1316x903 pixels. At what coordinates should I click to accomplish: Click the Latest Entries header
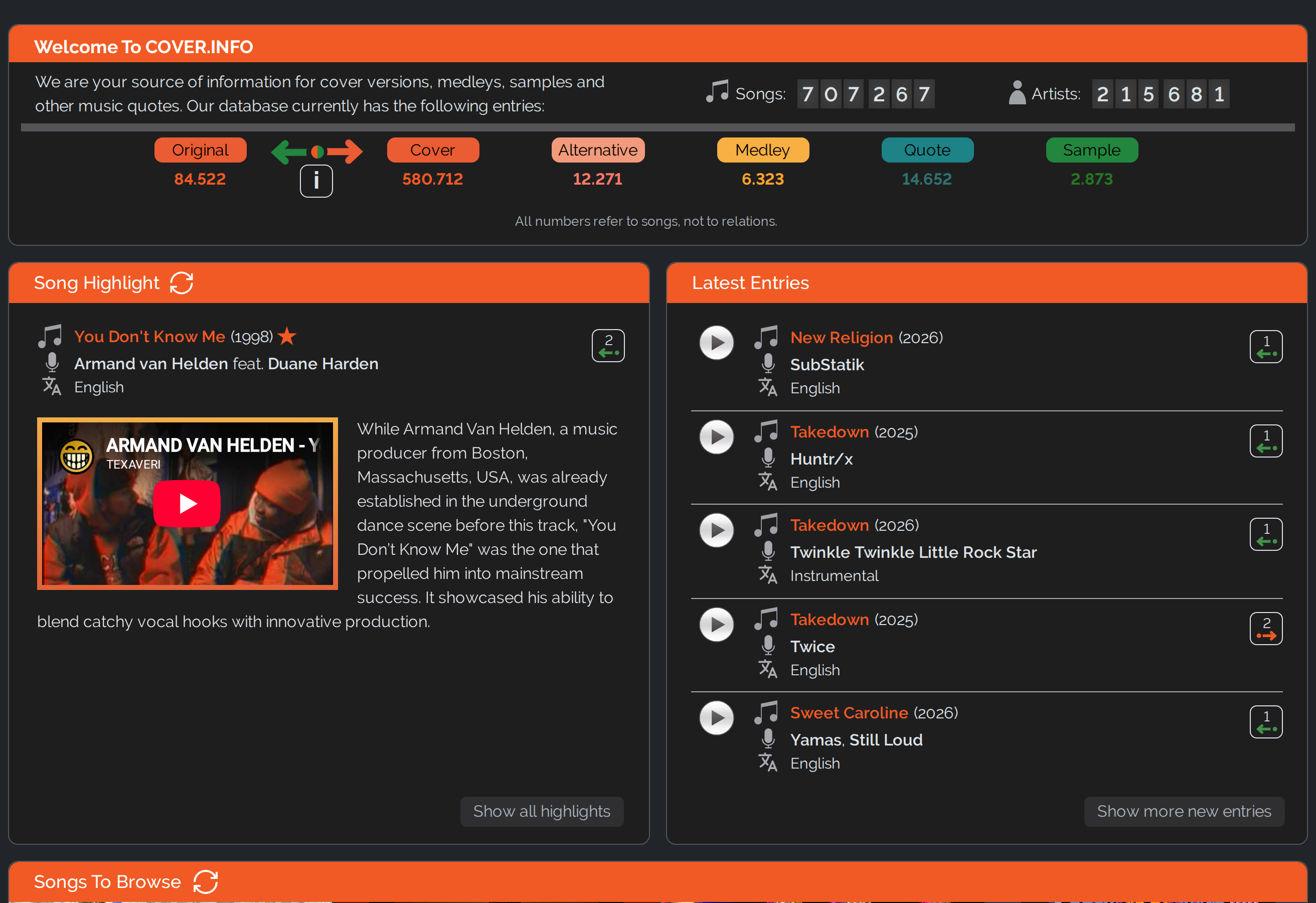[x=750, y=282]
